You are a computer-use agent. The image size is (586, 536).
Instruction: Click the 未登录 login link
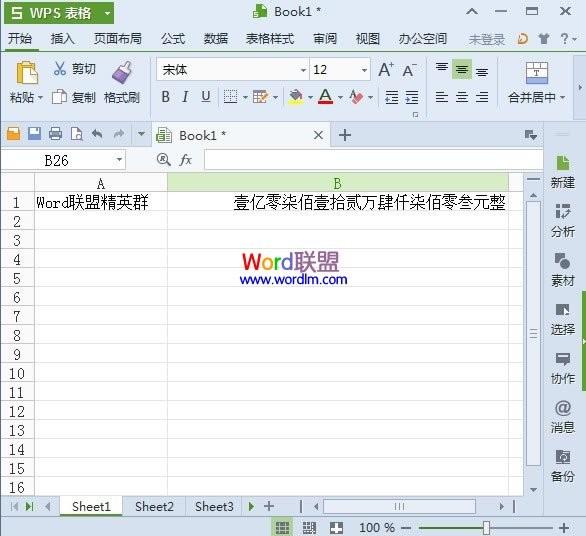(487, 39)
